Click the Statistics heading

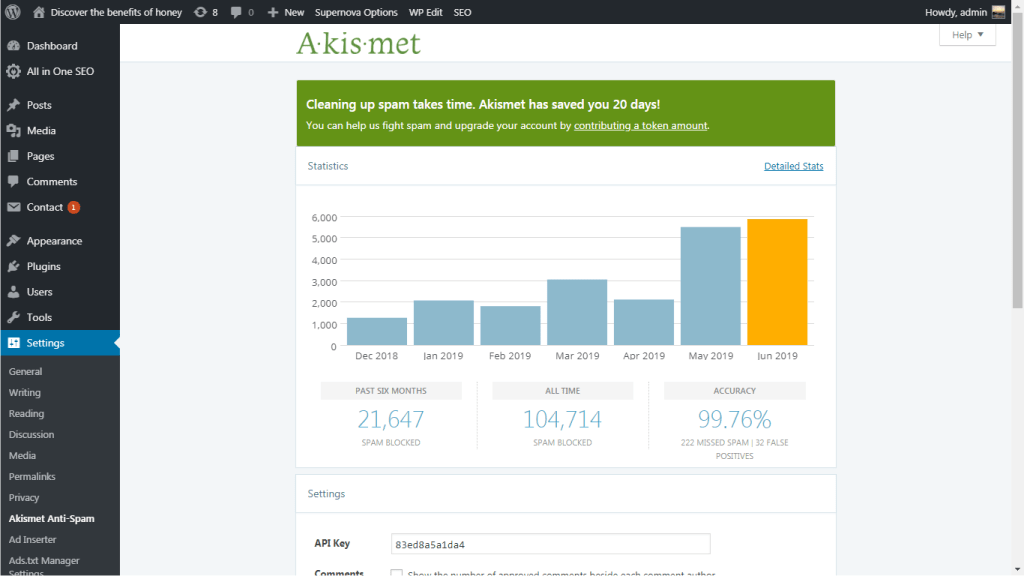point(328,166)
